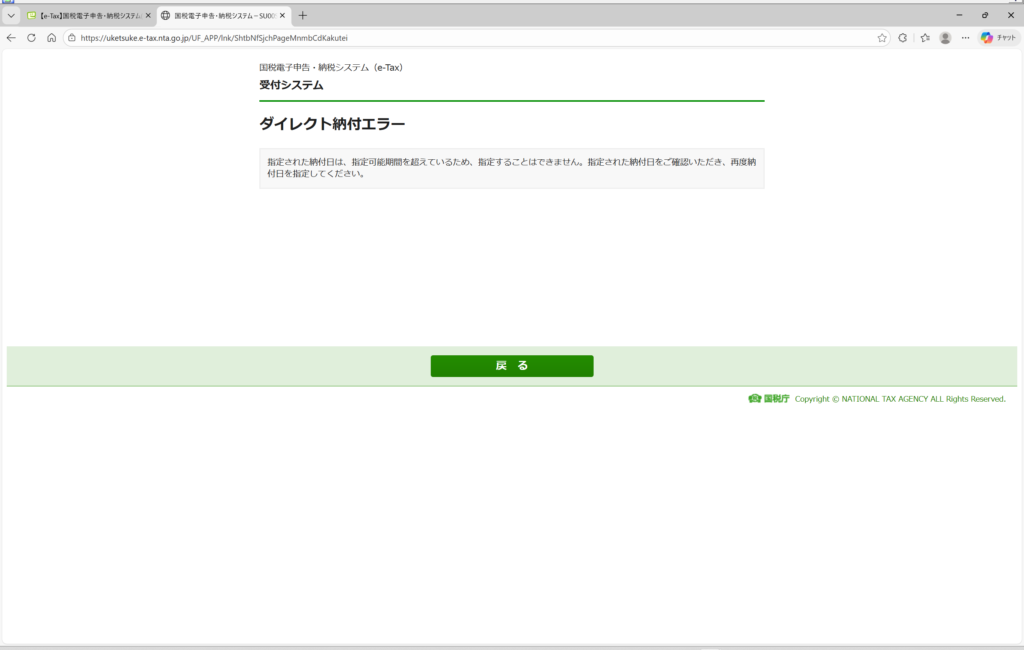Expand the tab search dropdown chevron

click(x=11, y=16)
